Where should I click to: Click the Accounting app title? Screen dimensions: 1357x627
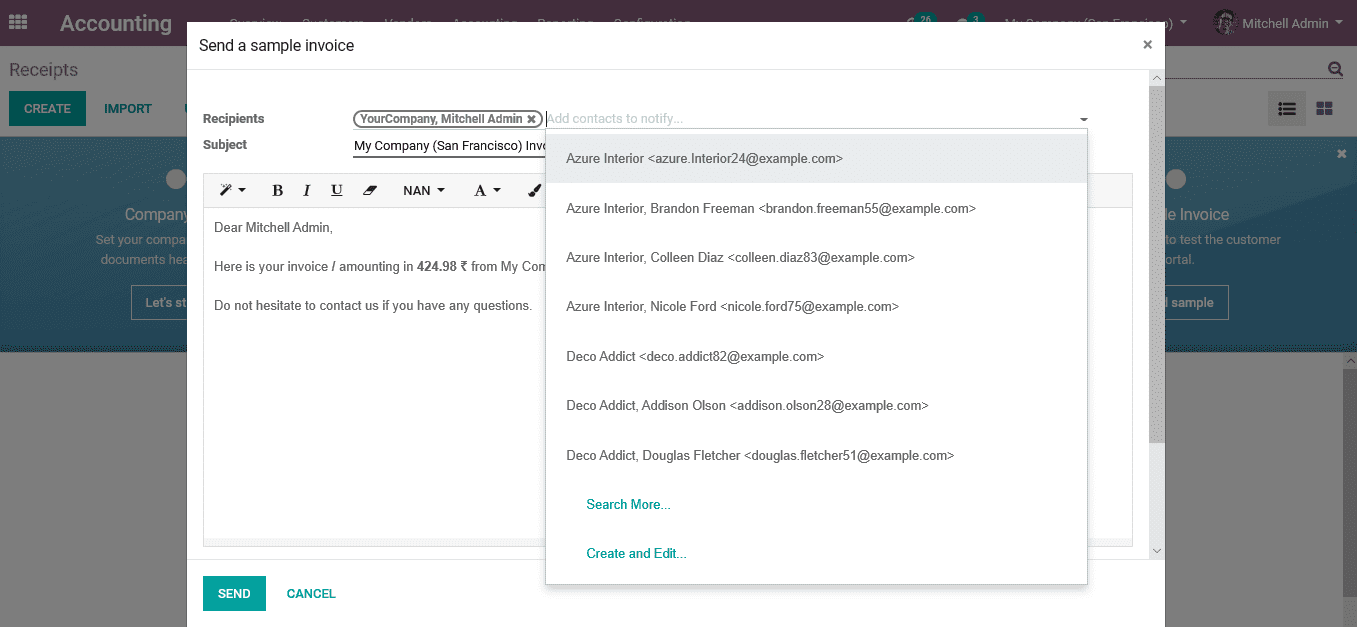(116, 23)
